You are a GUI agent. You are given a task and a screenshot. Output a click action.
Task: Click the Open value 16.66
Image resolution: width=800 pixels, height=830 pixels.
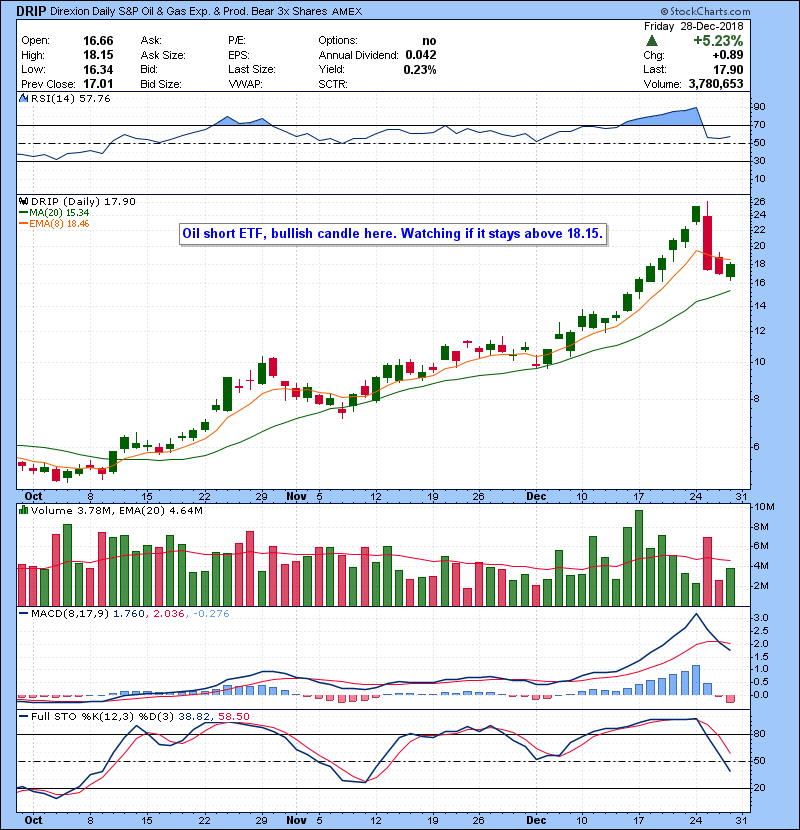(x=98, y=41)
